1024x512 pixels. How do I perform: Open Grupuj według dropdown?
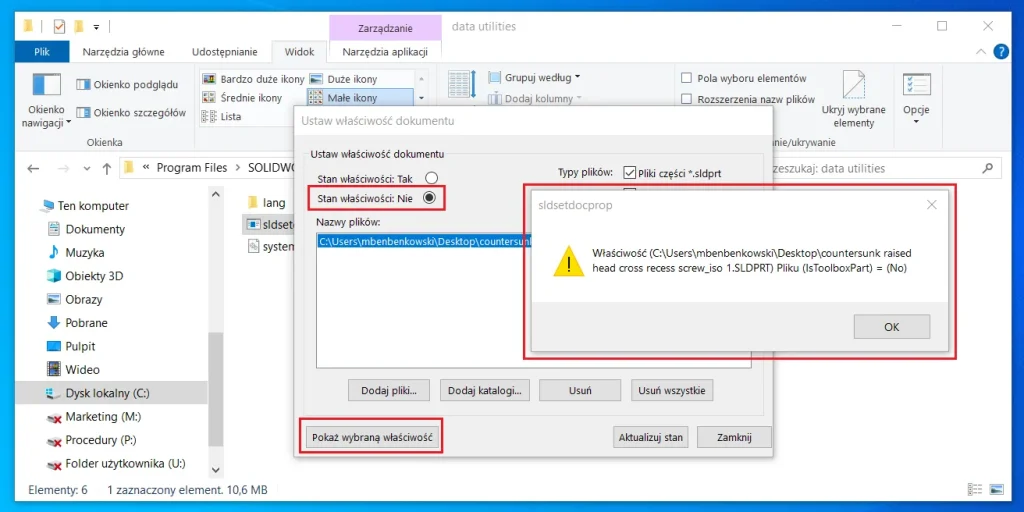534,78
